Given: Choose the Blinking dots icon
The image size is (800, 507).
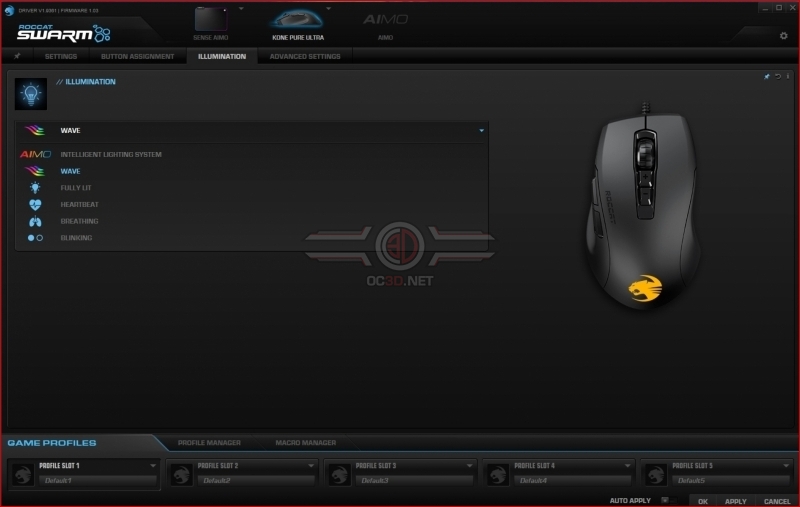Looking at the screenshot, I should (x=35, y=238).
